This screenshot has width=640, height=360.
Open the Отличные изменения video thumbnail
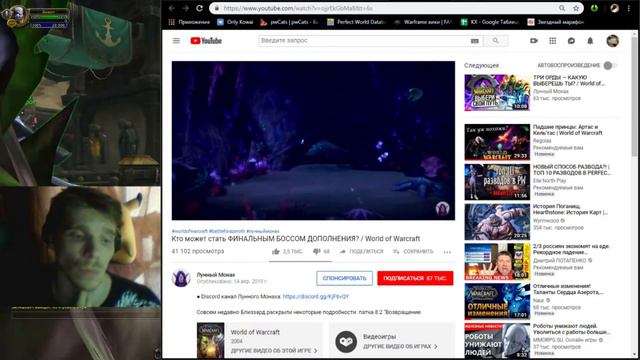[497, 302]
